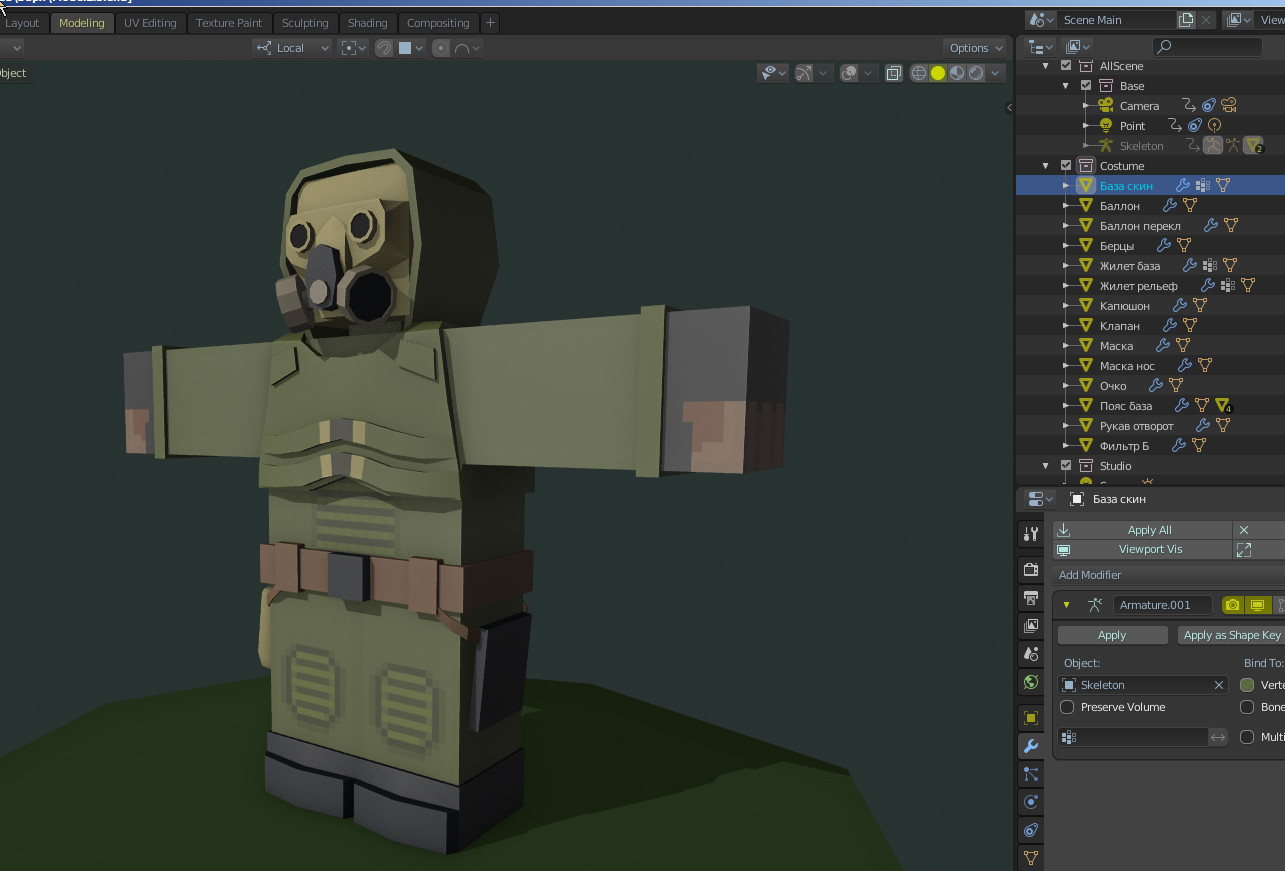Collapse the Costume collection
1285x871 pixels.
pyautogui.click(x=1046, y=166)
